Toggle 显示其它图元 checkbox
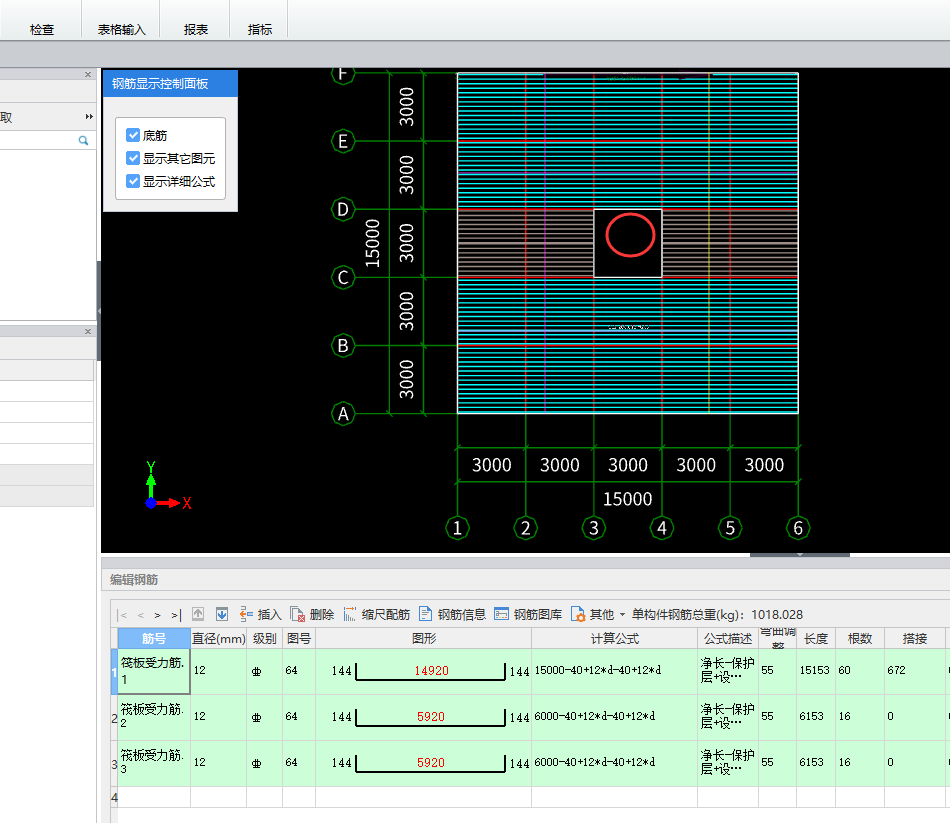Screen dimensions: 950x823 click(x=133, y=158)
